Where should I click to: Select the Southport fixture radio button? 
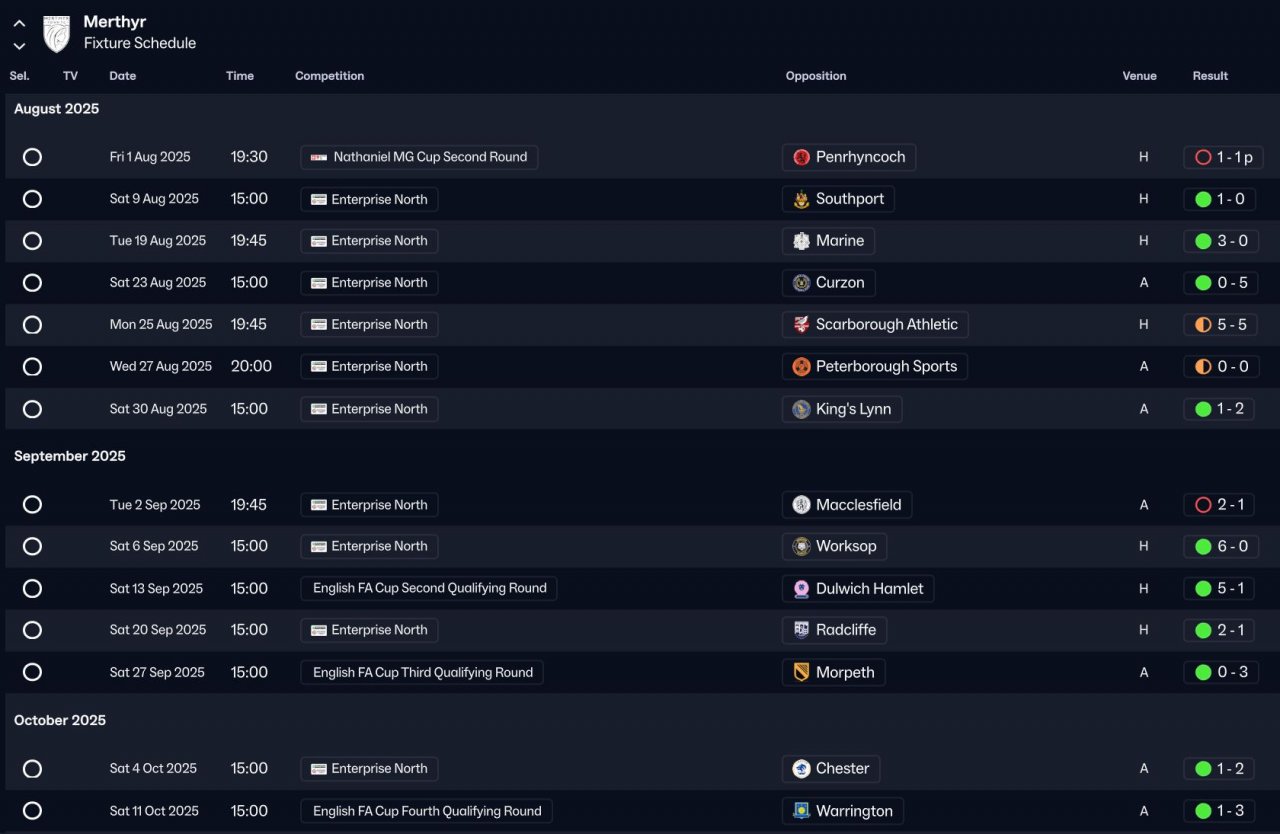(x=32, y=199)
